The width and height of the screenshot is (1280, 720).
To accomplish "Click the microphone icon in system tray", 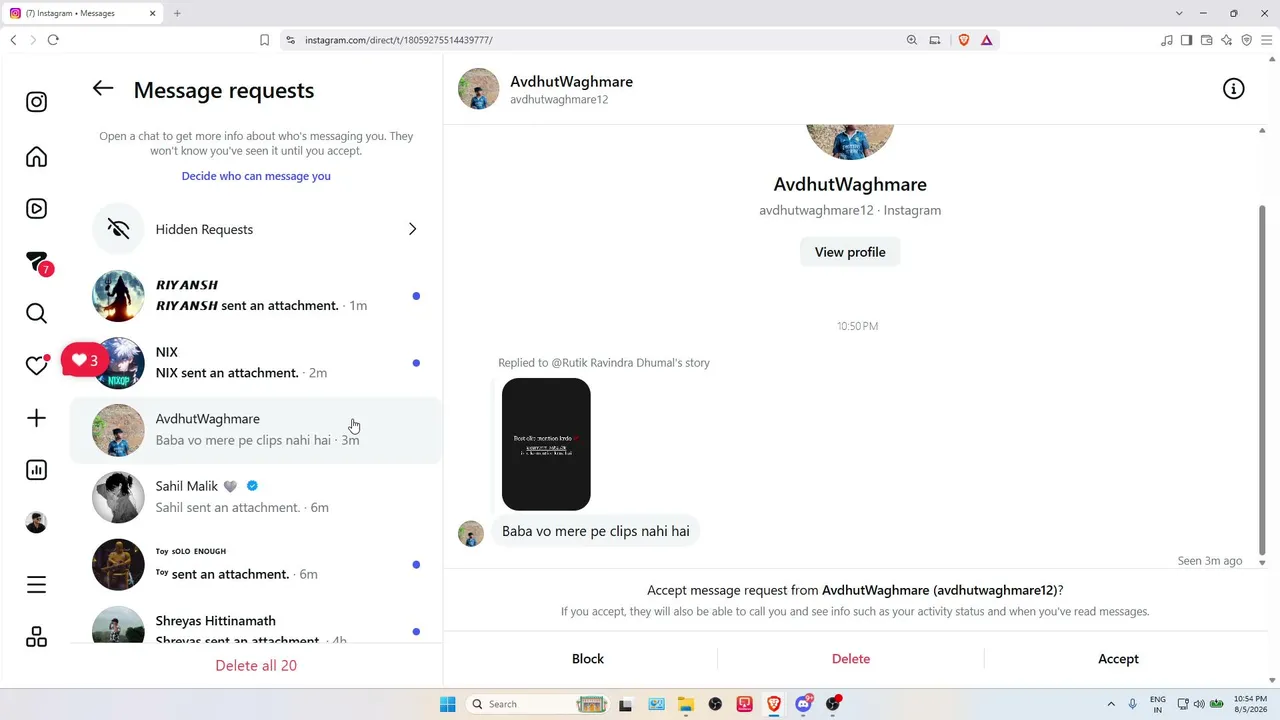I will [x=1133, y=704].
